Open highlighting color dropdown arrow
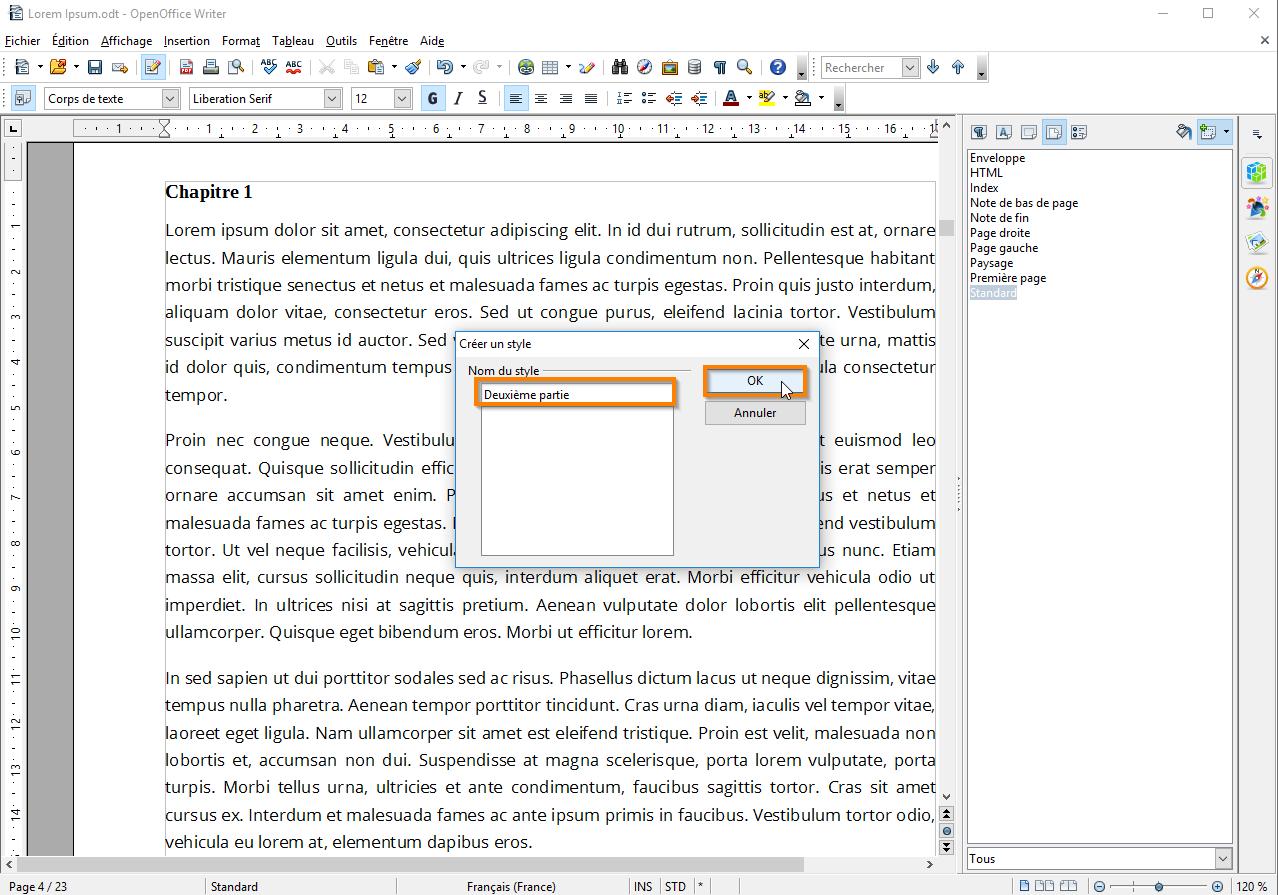This screenshot has width=1278, height=895. (785, 98)
